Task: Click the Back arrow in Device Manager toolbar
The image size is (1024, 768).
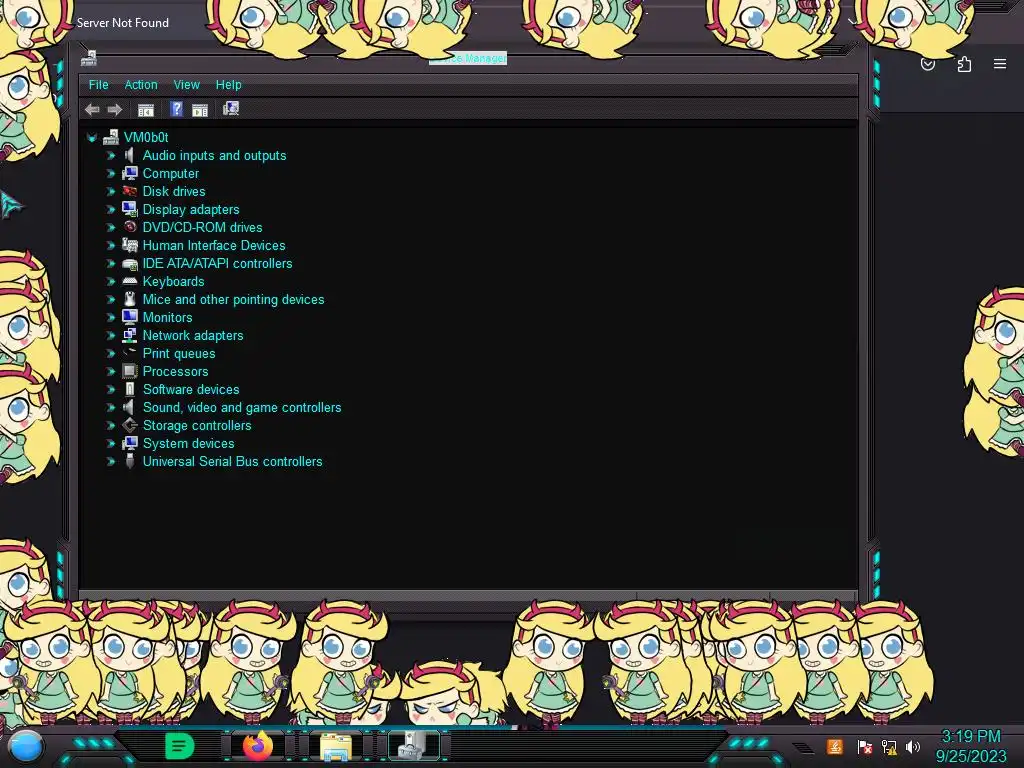Action: (x=92, y=110)
